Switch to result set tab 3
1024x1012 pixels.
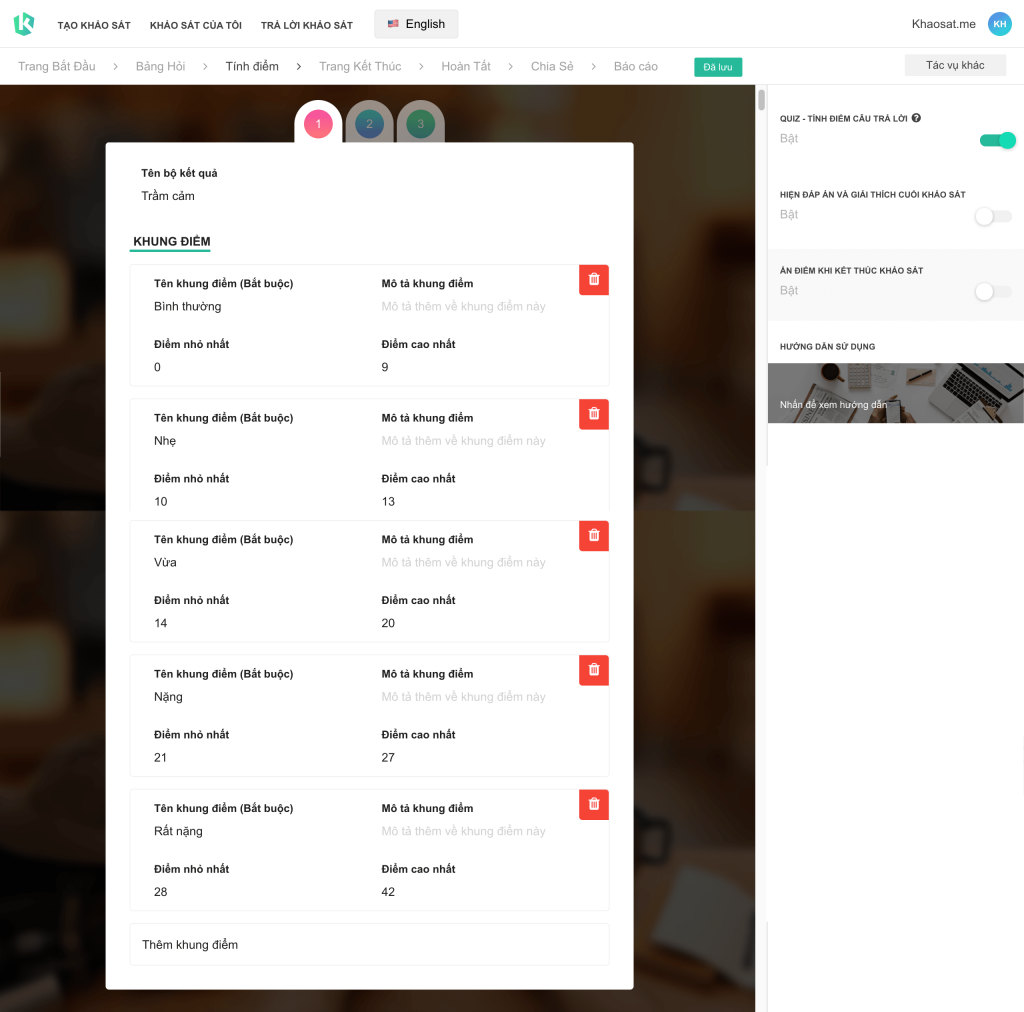tap(421, 123)
